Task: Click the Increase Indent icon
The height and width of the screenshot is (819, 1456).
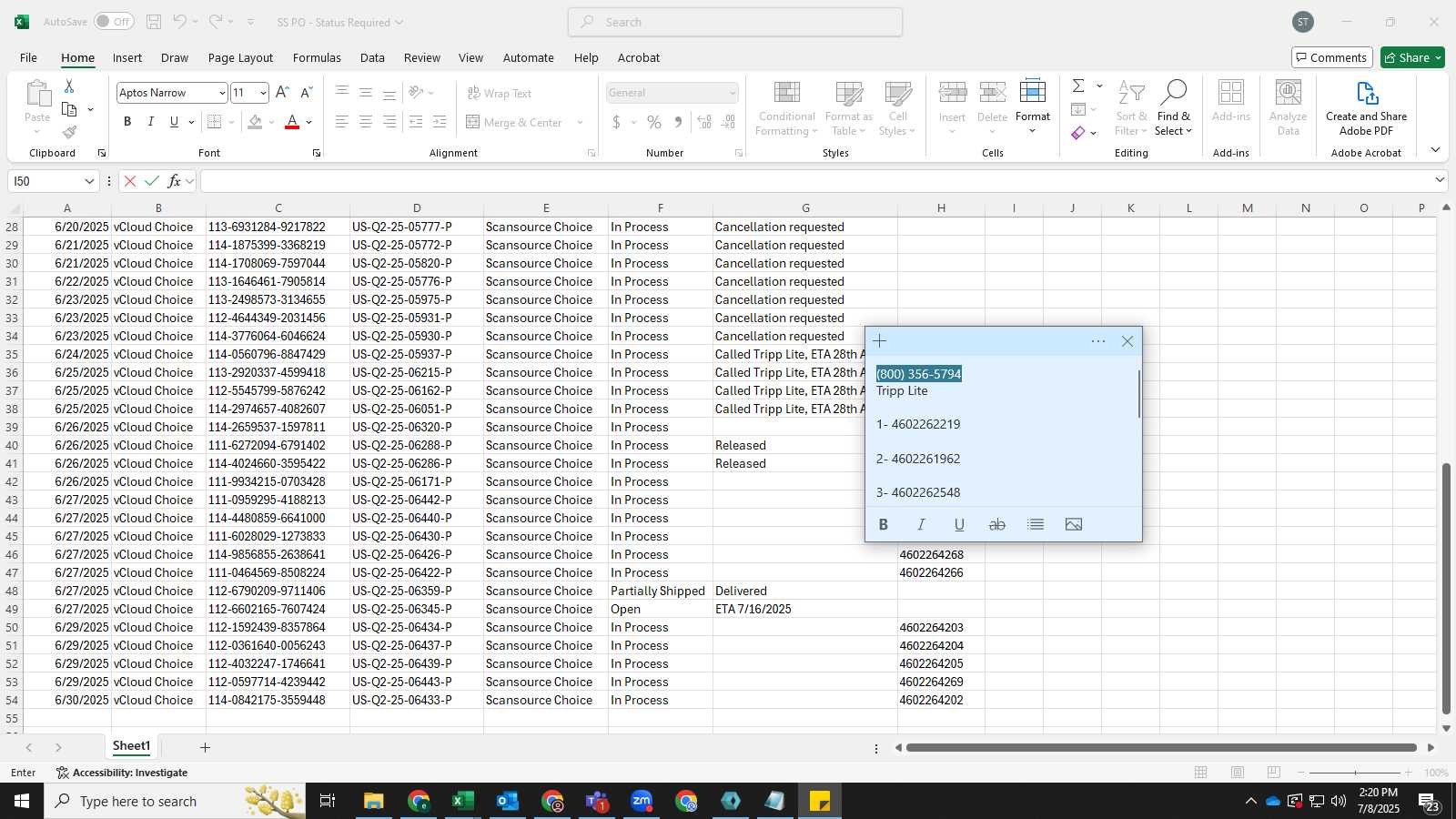Action: [440, 122]
